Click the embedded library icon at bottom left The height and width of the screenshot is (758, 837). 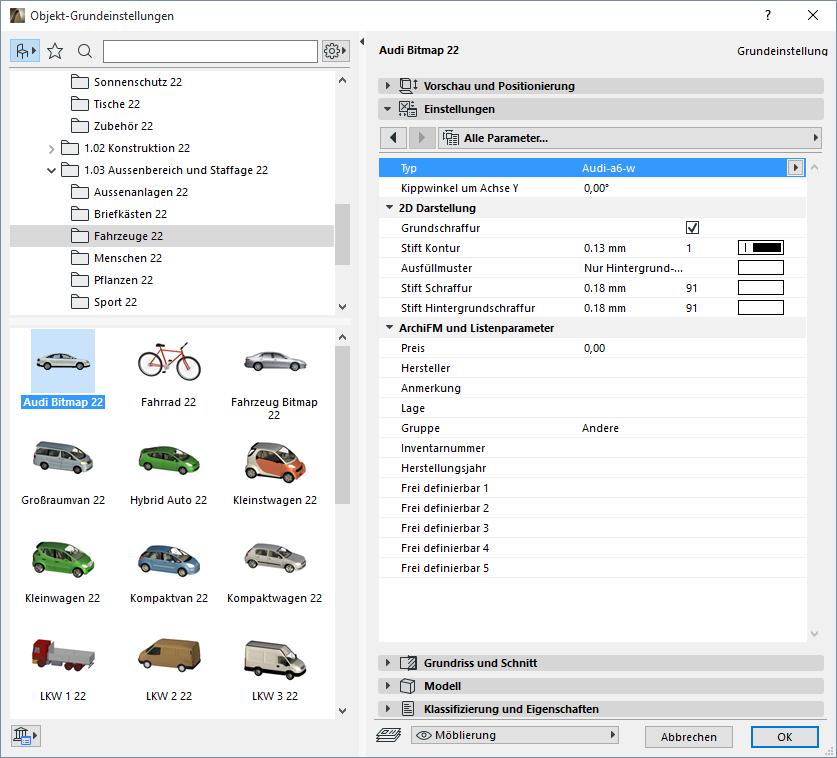pyautogui.click(x=22, y=736)
